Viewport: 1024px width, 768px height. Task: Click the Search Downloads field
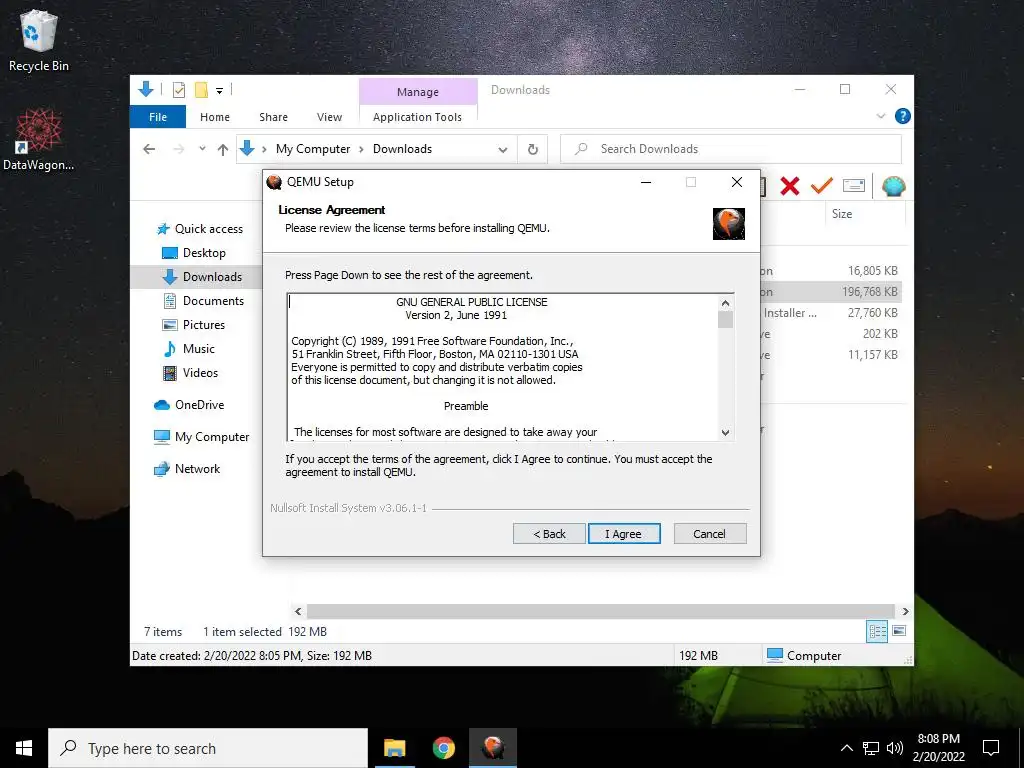731,149
